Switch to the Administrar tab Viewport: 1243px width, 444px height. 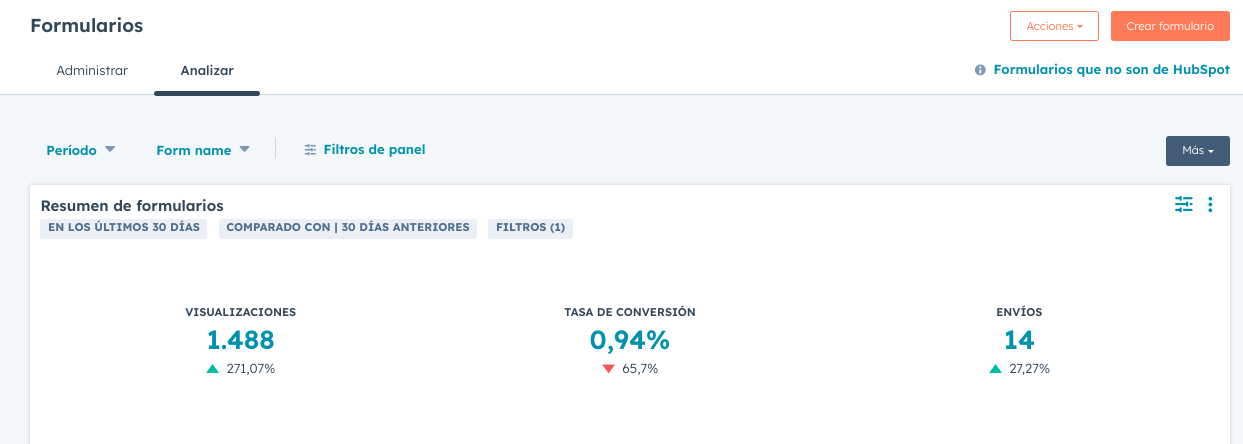pyautogui.click(x=92, y=71)
